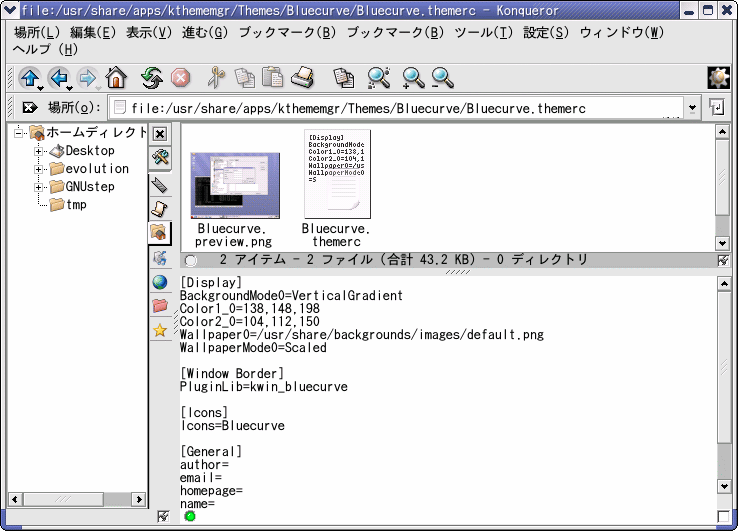This screenshot has height=531, width=738.
Task: Open the 表示(V) menu
Action: [x=149, y=32]
